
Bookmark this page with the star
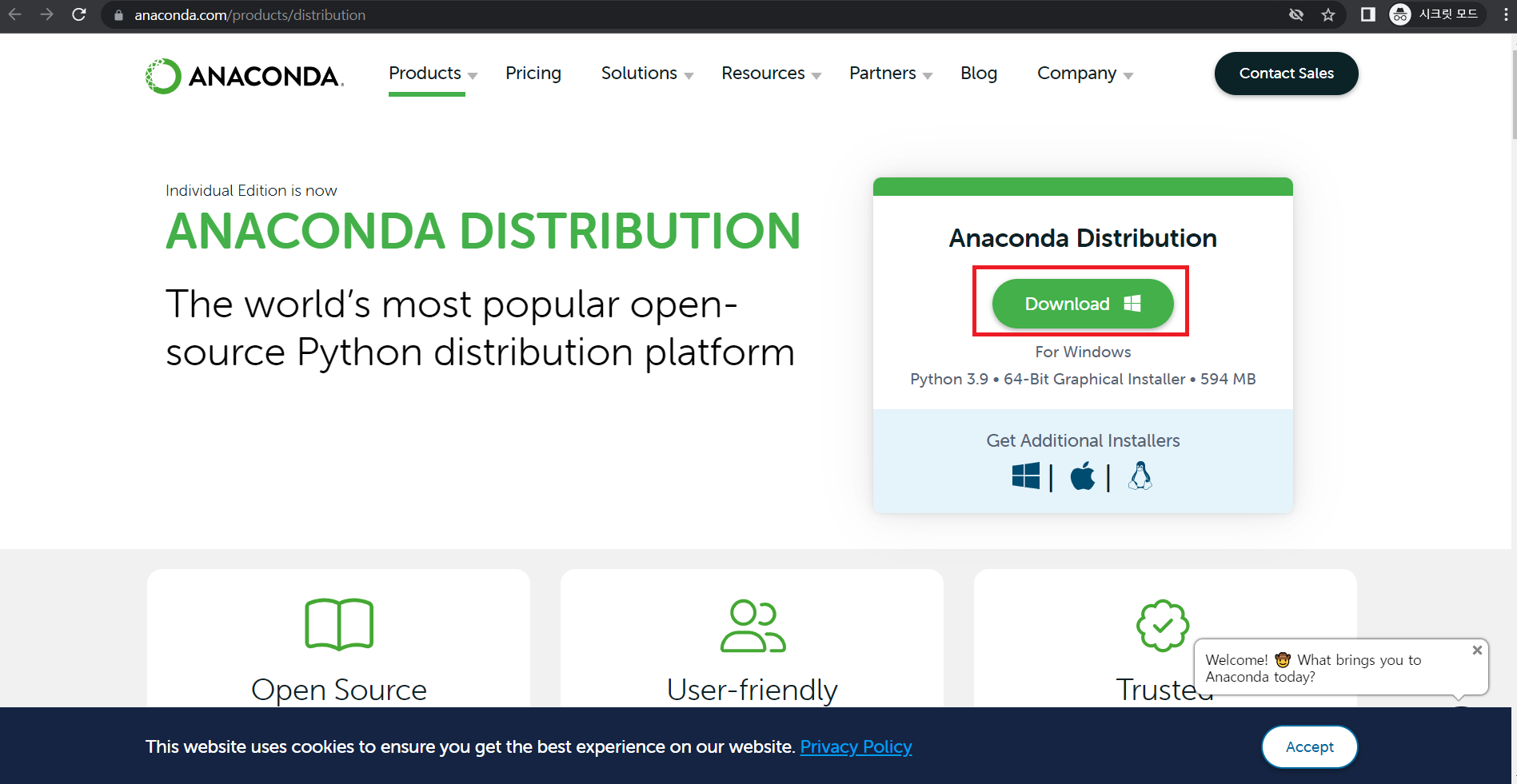tap(1328, 14)
